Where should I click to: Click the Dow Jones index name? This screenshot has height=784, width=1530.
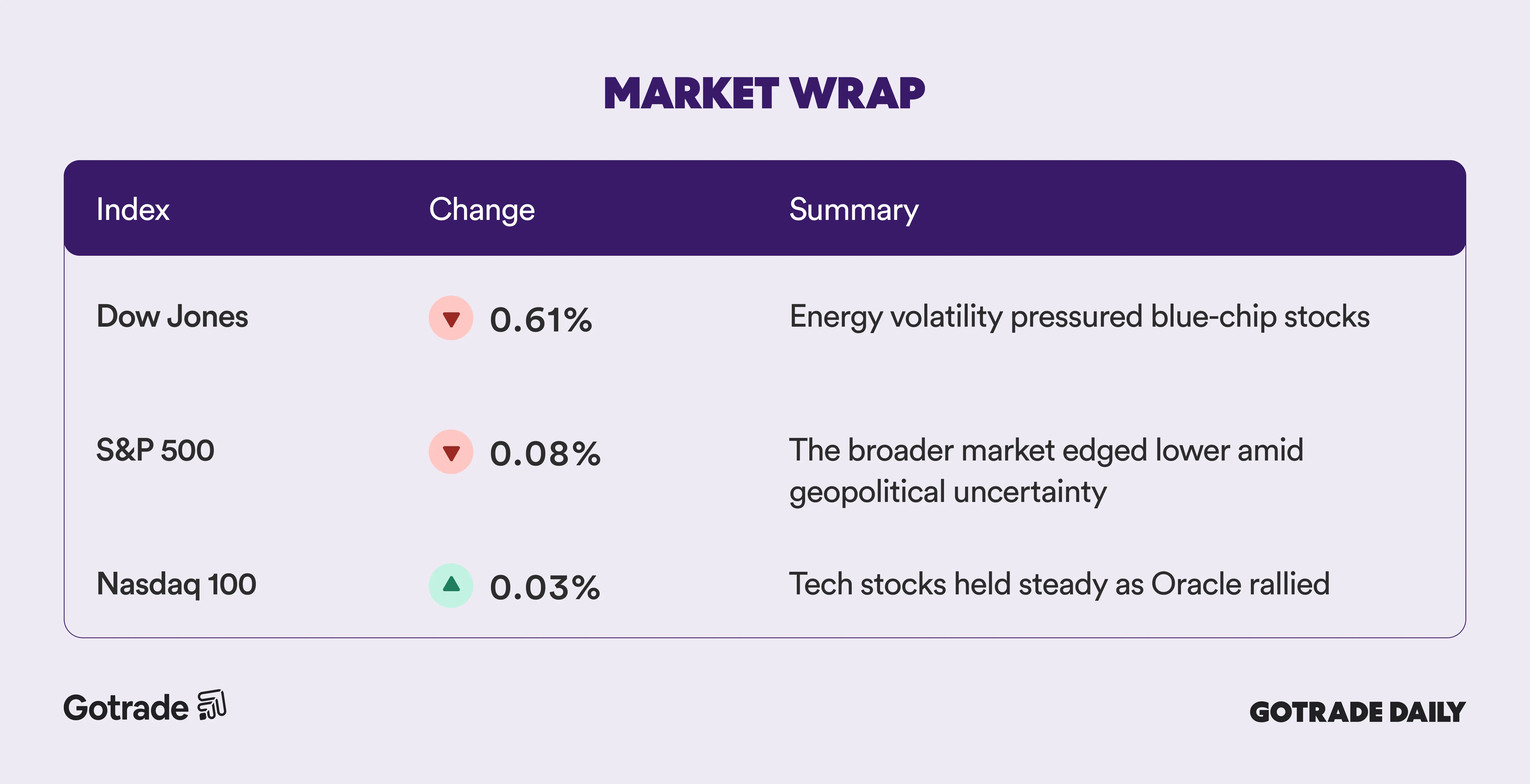coord(172,317)
